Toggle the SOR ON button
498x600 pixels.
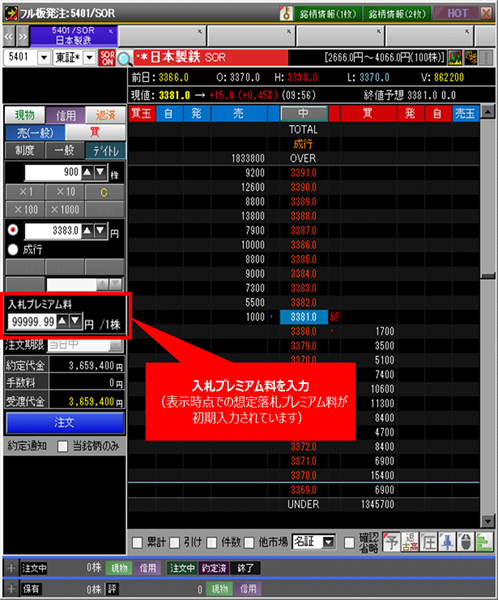click(107, 58)
